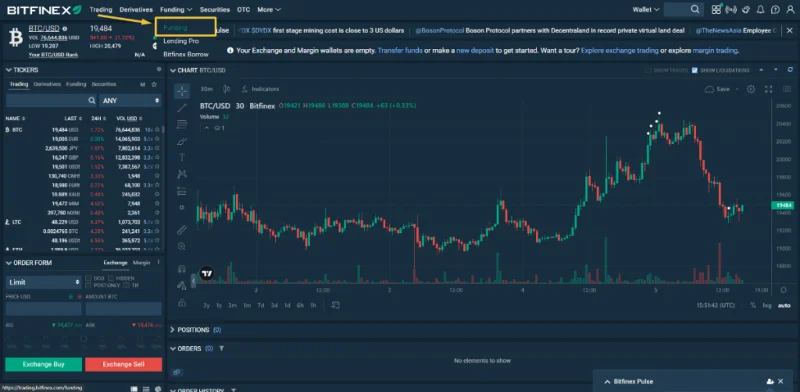This screenshot has height=392, width=800.
Task: Select the chart zoom-in magnifier tool
Action: coord(182,246)
